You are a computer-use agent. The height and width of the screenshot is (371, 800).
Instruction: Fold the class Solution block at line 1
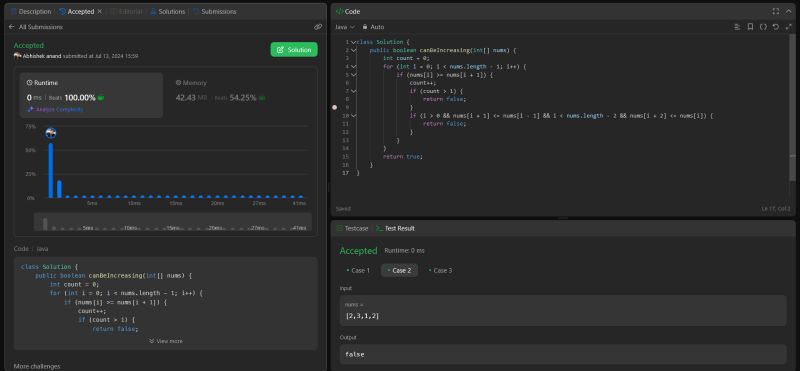tap(353, 42)
